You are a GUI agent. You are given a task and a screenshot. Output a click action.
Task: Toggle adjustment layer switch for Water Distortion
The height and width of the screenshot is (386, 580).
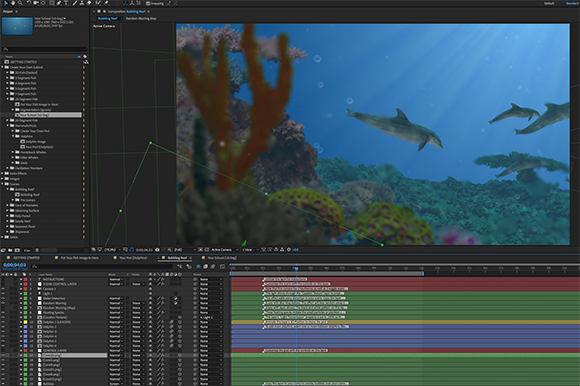(176, 298)
